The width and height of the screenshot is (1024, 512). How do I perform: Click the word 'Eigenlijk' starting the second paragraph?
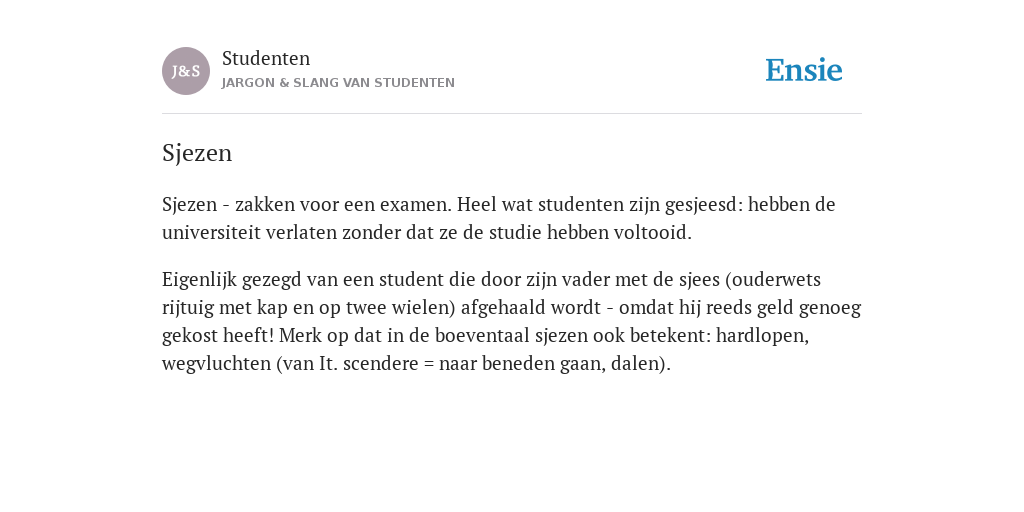pyautogui.click(x=199, y=280)
